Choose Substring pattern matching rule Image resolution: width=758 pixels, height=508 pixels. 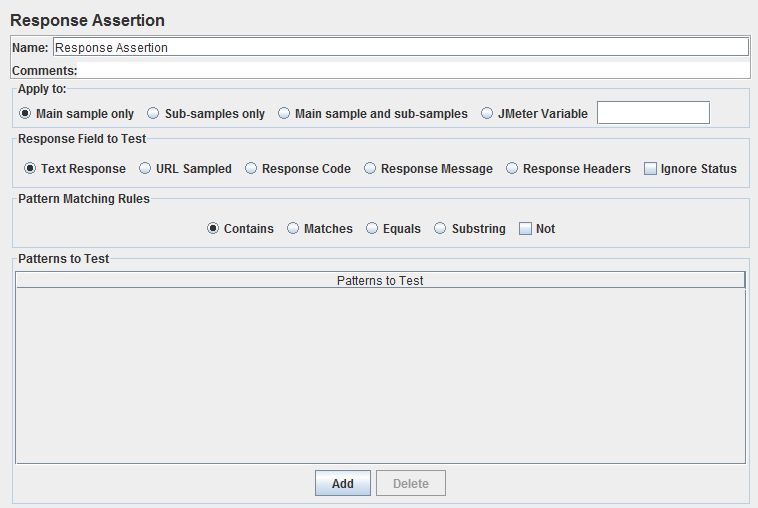(440, 229)
